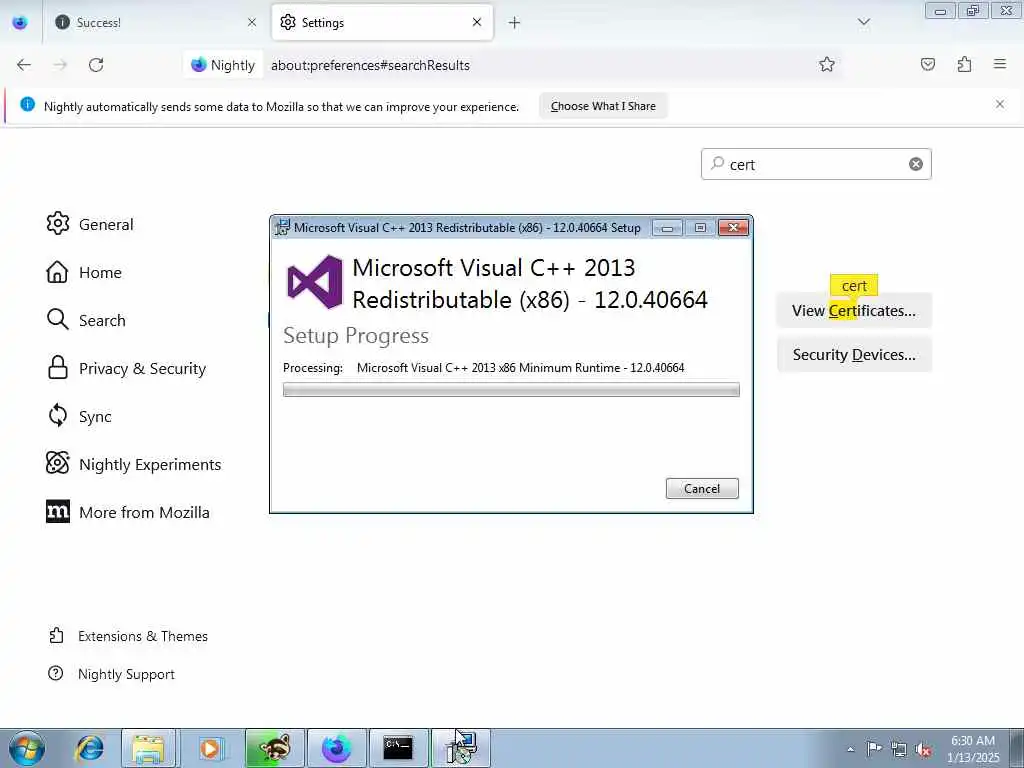The image size is (1024, 768).
Task: Open the Search settings category
Action: [x=86, y=320]
